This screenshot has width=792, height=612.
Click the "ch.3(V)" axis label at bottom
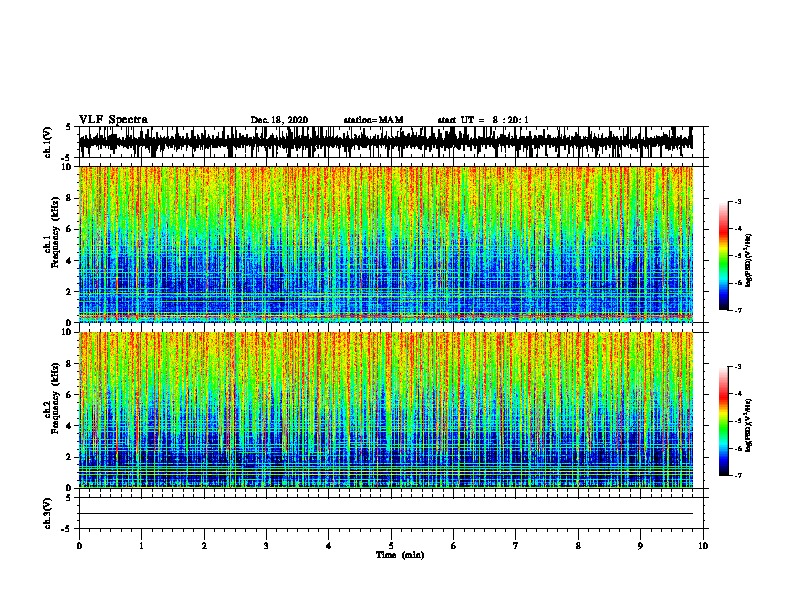click(x=48, y=513)
